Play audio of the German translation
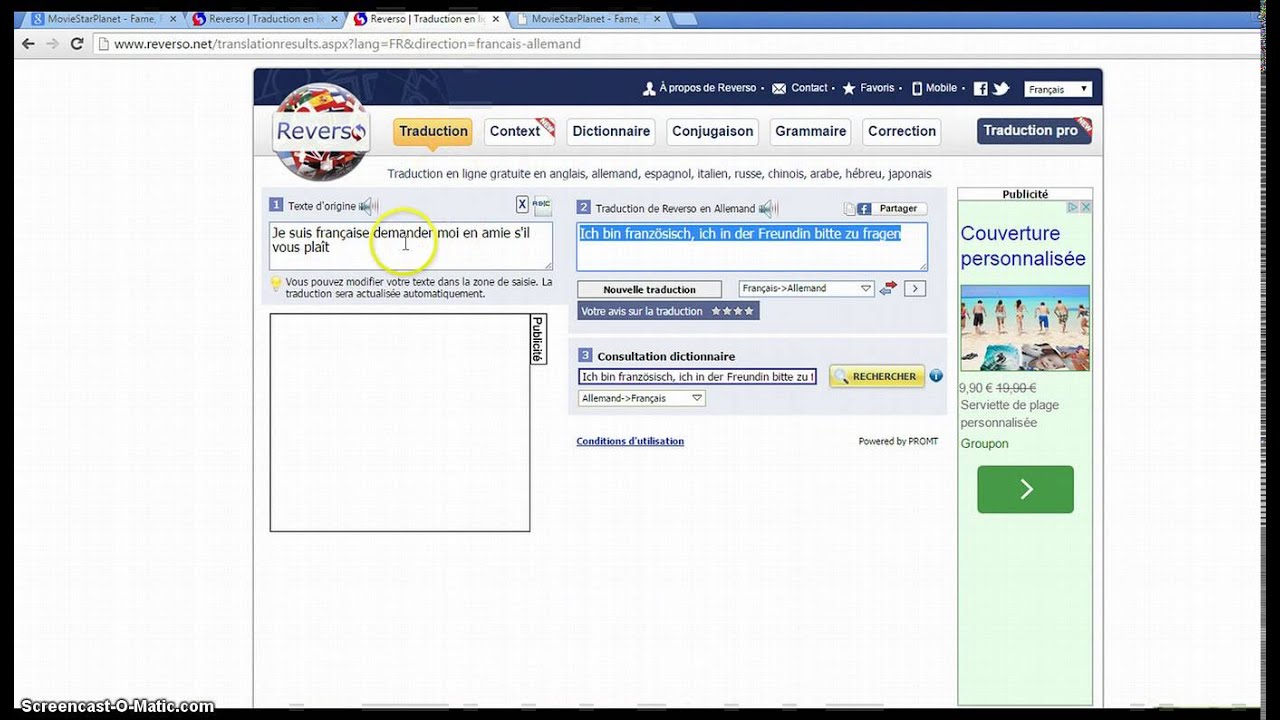Image resolution: width=1280 pixels, height=720 pixels. 768,208
